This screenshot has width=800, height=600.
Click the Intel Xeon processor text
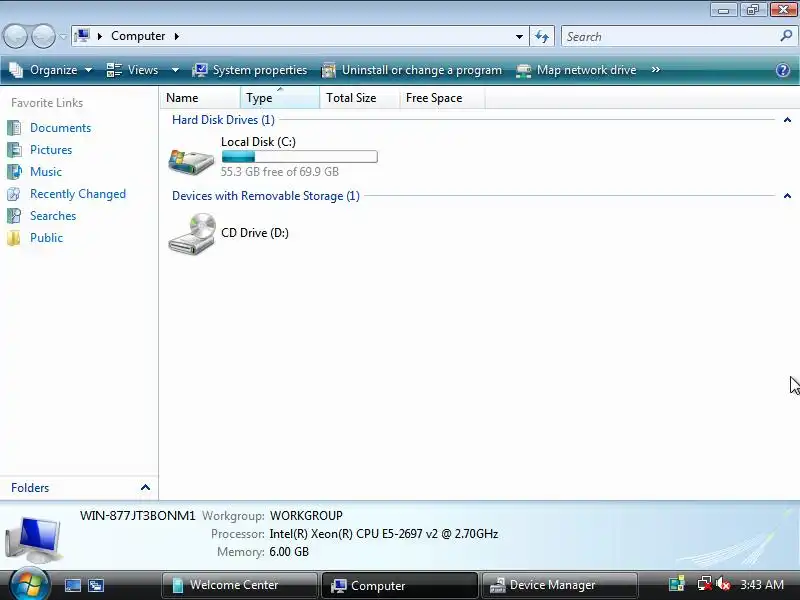coord(384,534)
